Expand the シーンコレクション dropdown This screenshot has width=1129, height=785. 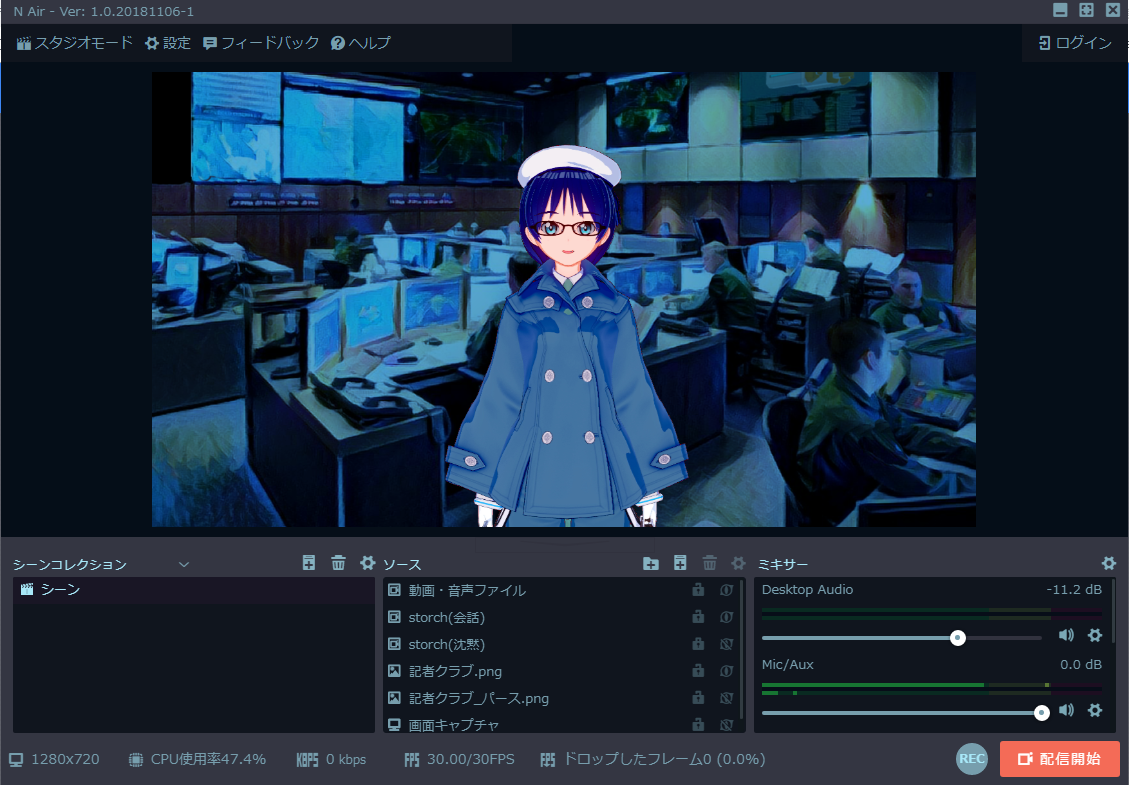click(x=184, y=564)
